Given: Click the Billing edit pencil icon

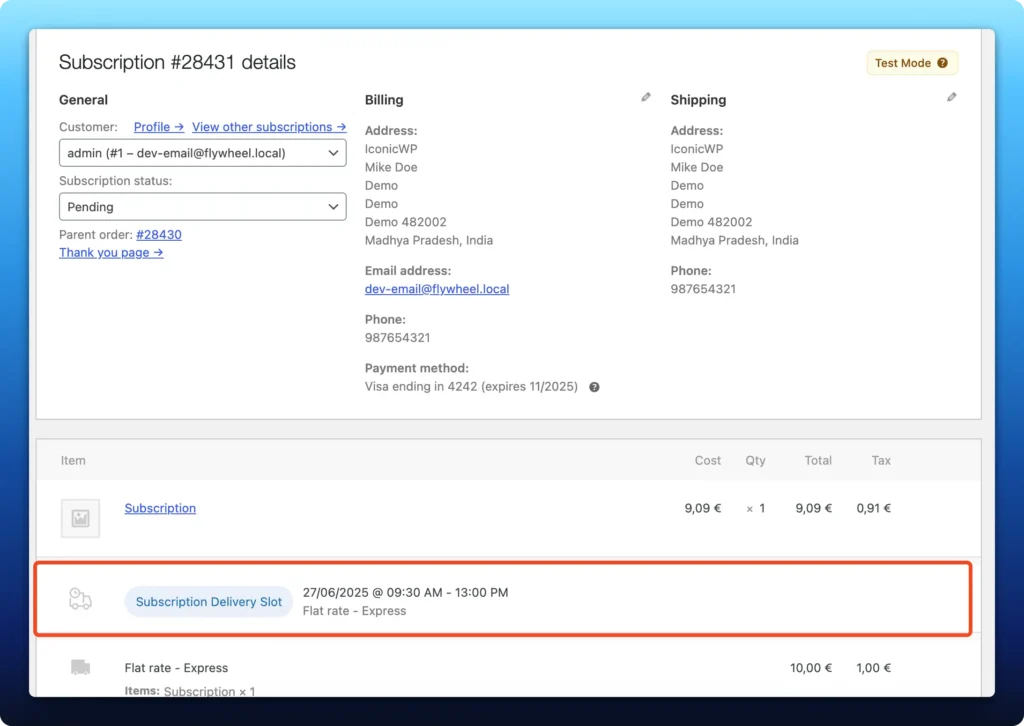Looking at the screenshot, I should (646, 98).
